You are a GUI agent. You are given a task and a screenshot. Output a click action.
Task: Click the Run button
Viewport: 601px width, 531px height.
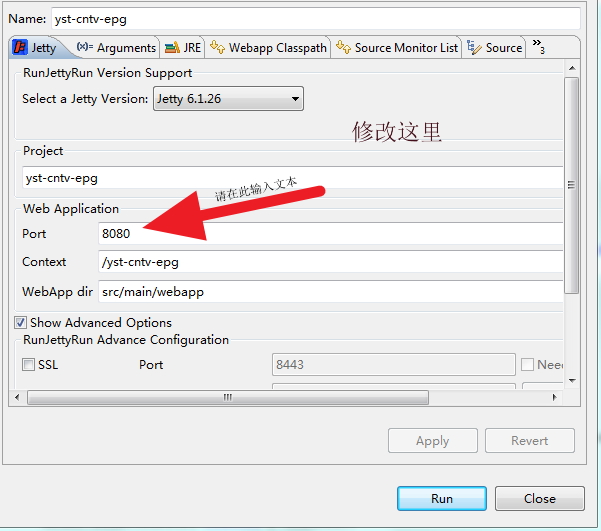click(442, 498)
